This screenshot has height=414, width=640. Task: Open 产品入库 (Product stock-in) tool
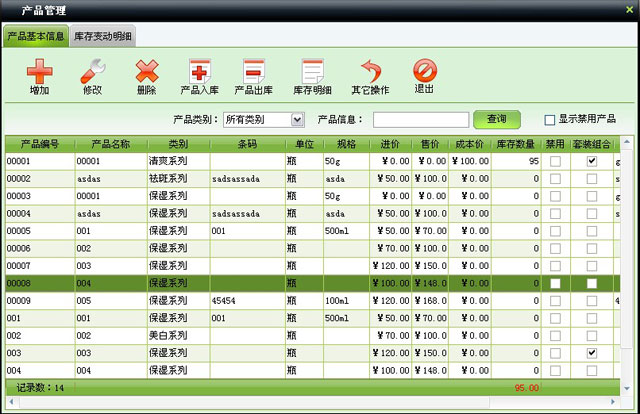[199, 71]
